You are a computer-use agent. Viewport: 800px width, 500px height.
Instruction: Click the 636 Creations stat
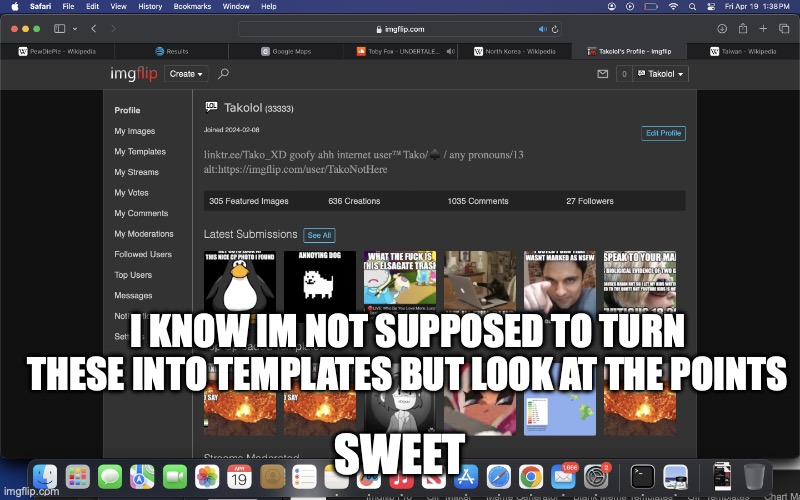coord(354,201)
